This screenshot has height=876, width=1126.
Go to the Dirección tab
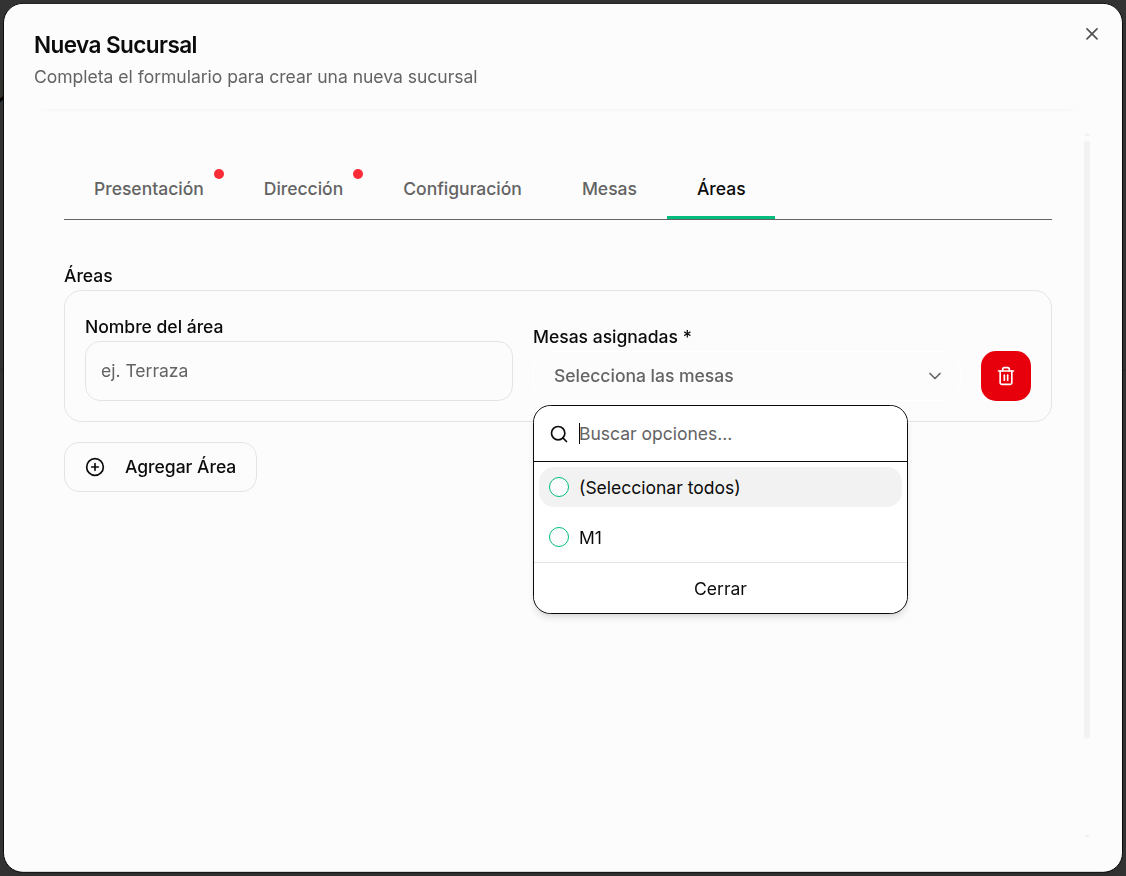tap(303, 188)
